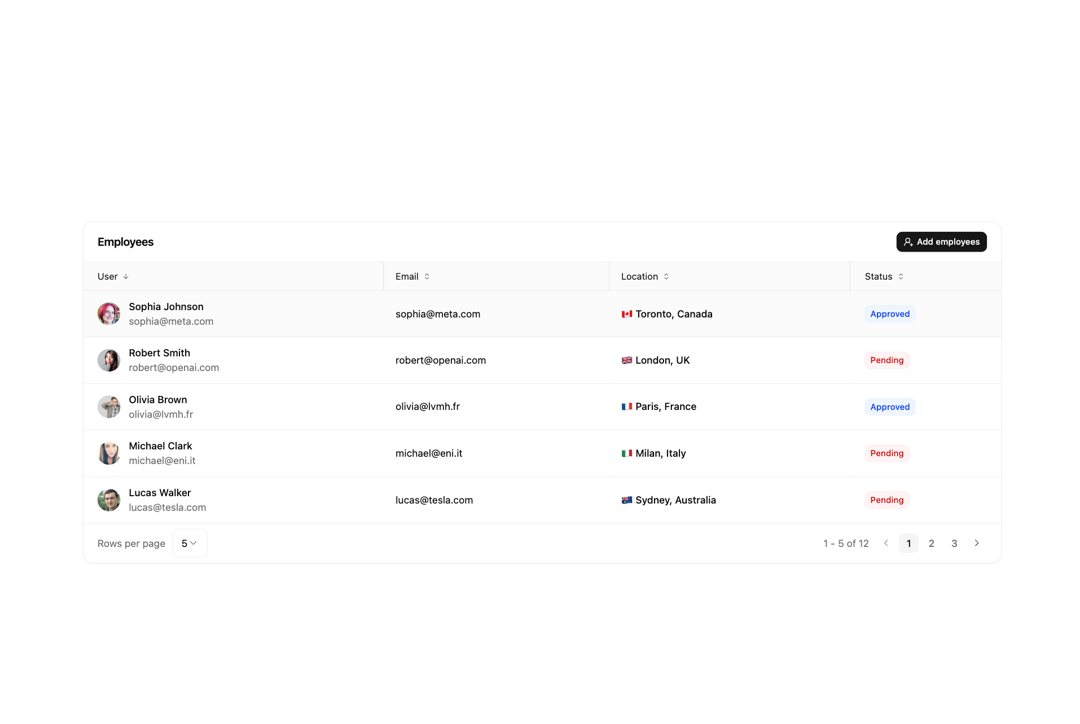Click the Status column header label
Screen dimensions: 1080x724
click(x=878, y=277)
